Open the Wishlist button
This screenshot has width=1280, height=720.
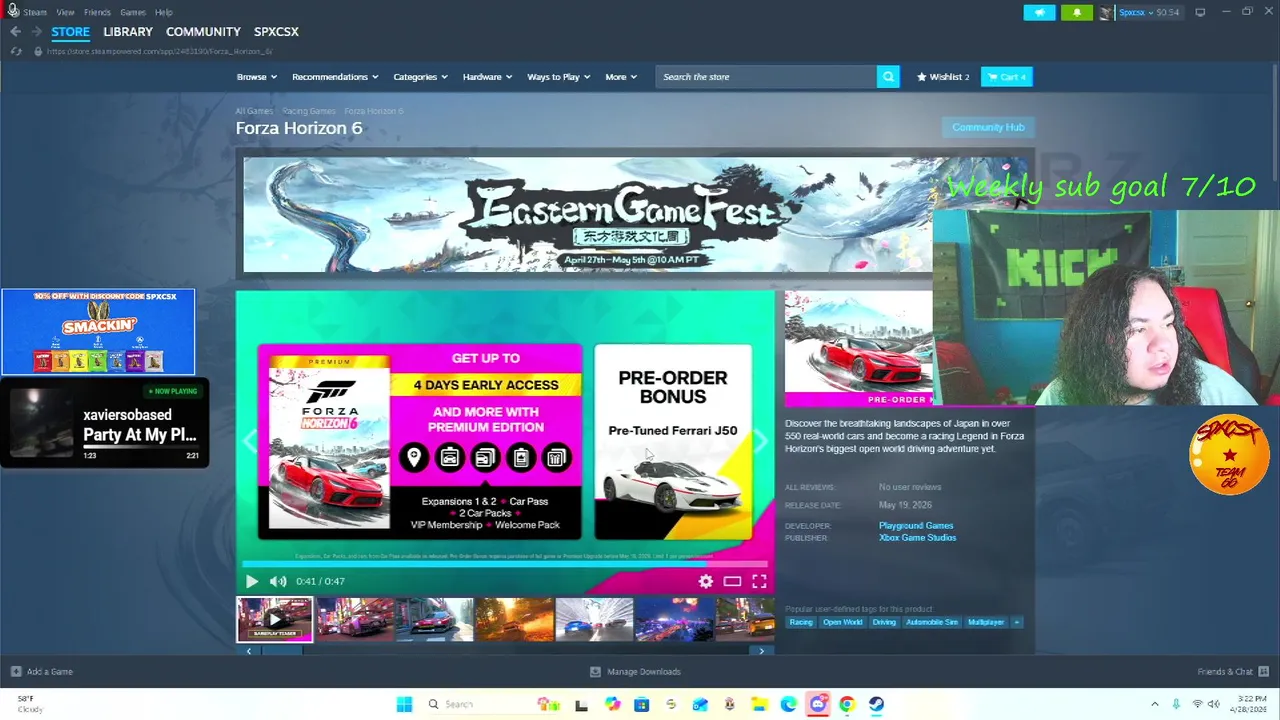(943, 77)
